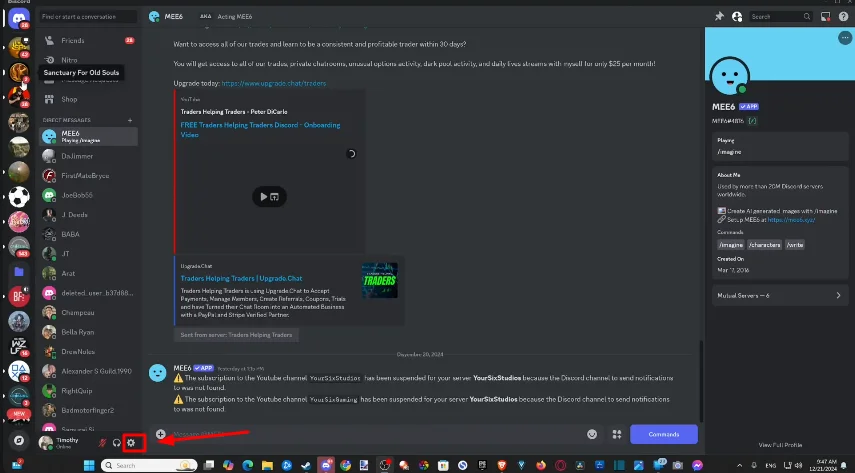Open the PlayStation logo server icon

[x=19, y=370]
